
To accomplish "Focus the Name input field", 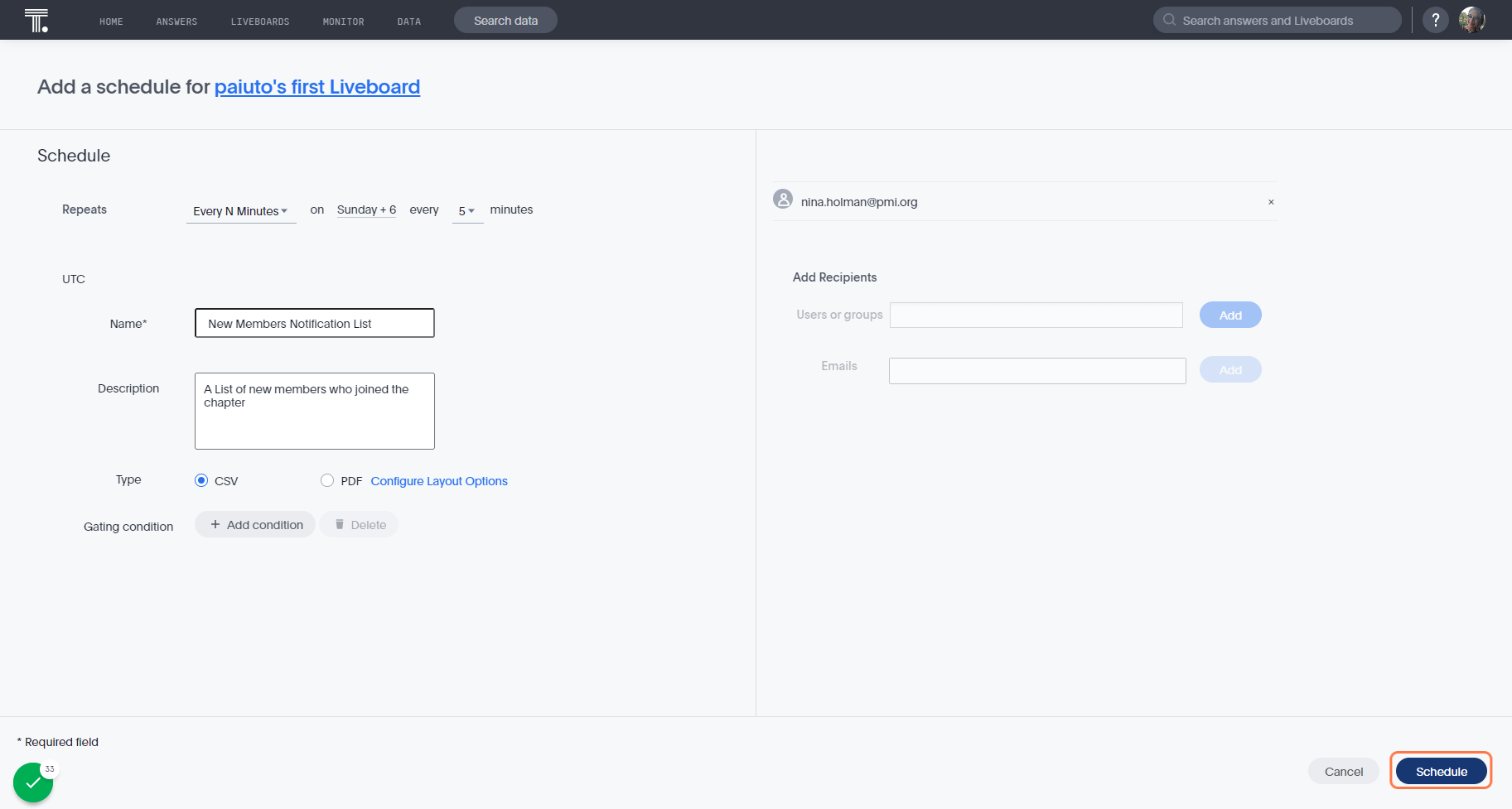I will coord(315,323).
